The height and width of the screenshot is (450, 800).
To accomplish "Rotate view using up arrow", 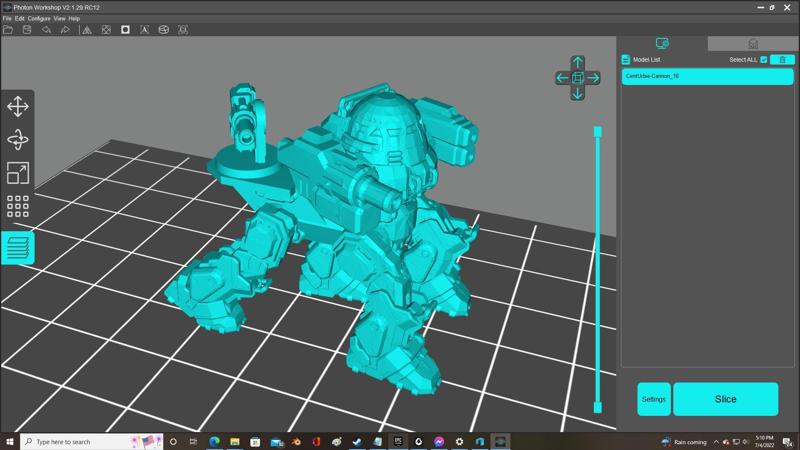I will click(577, 62).
